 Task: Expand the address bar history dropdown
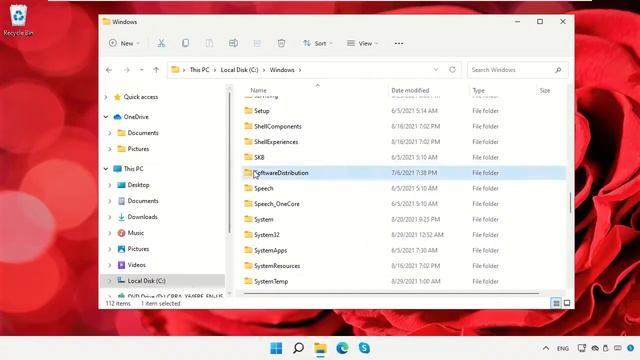(436, 70)
